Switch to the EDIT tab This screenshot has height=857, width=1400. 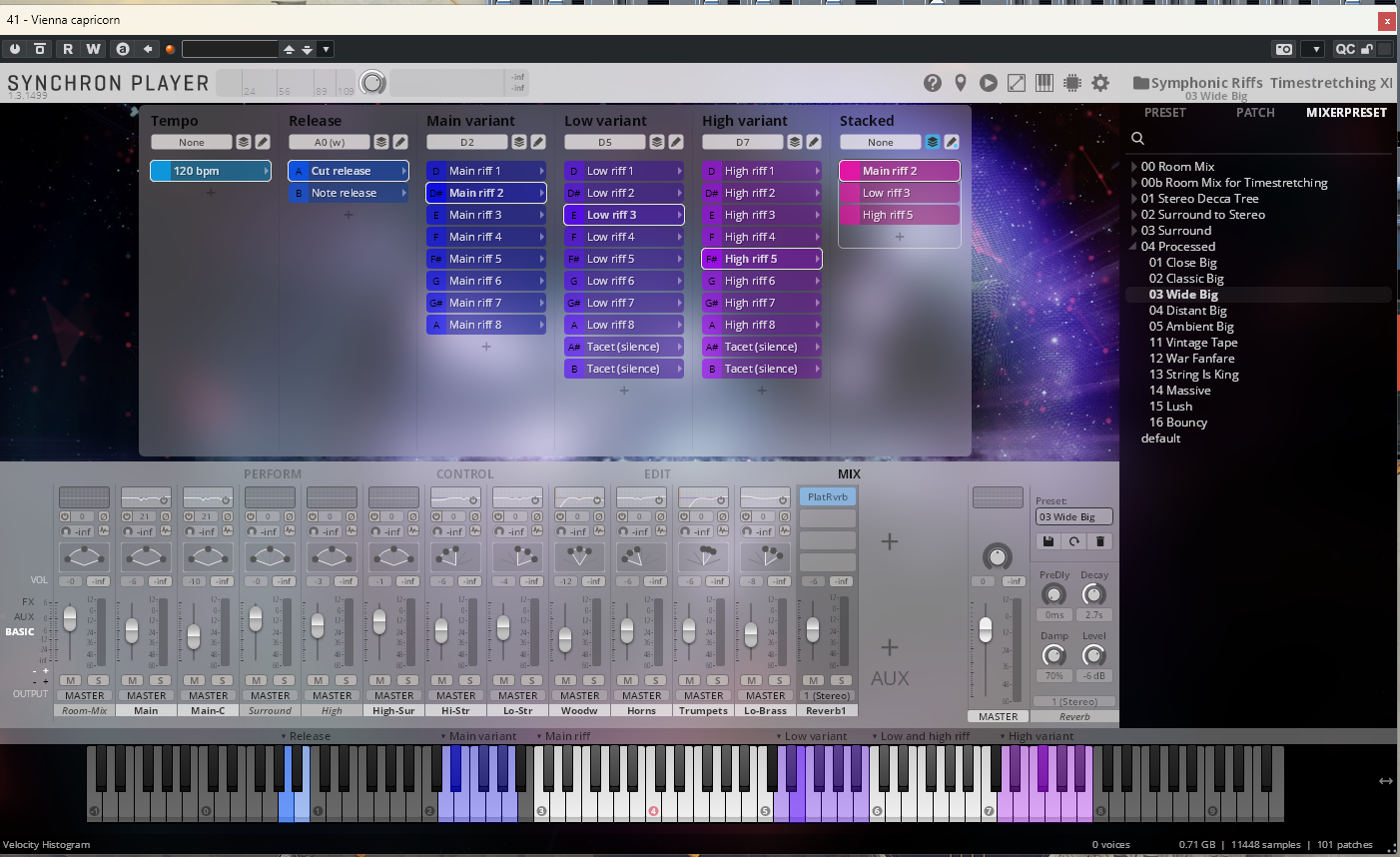tap(657, 474)
